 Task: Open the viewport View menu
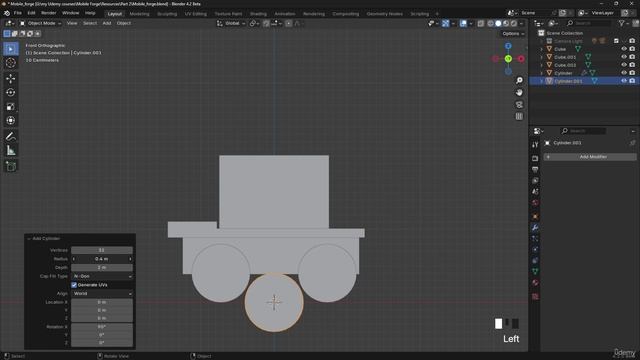click(x=72, y=23)
